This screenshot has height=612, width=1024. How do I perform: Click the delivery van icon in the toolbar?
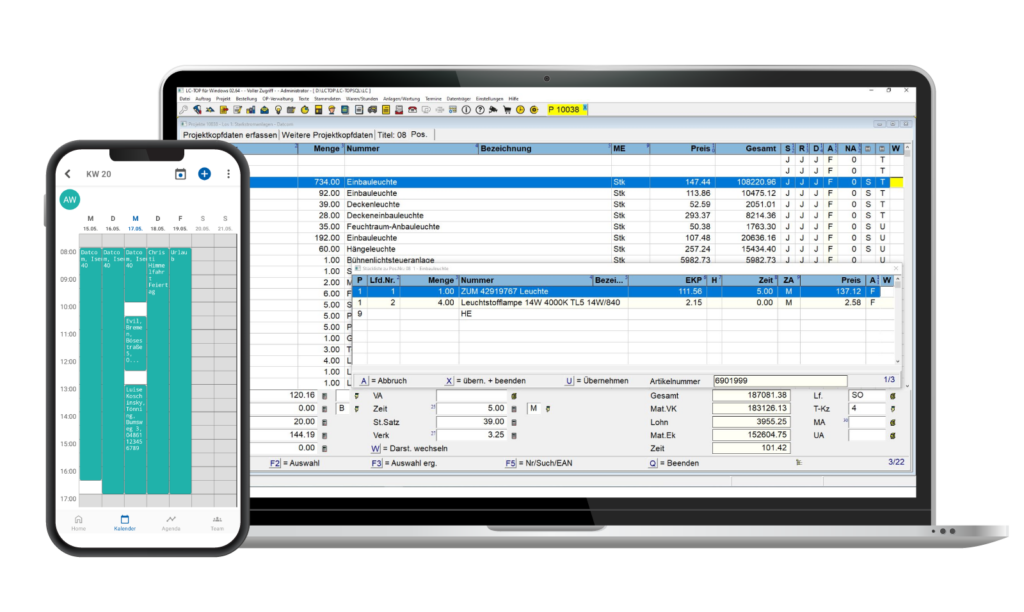point(372,110)
